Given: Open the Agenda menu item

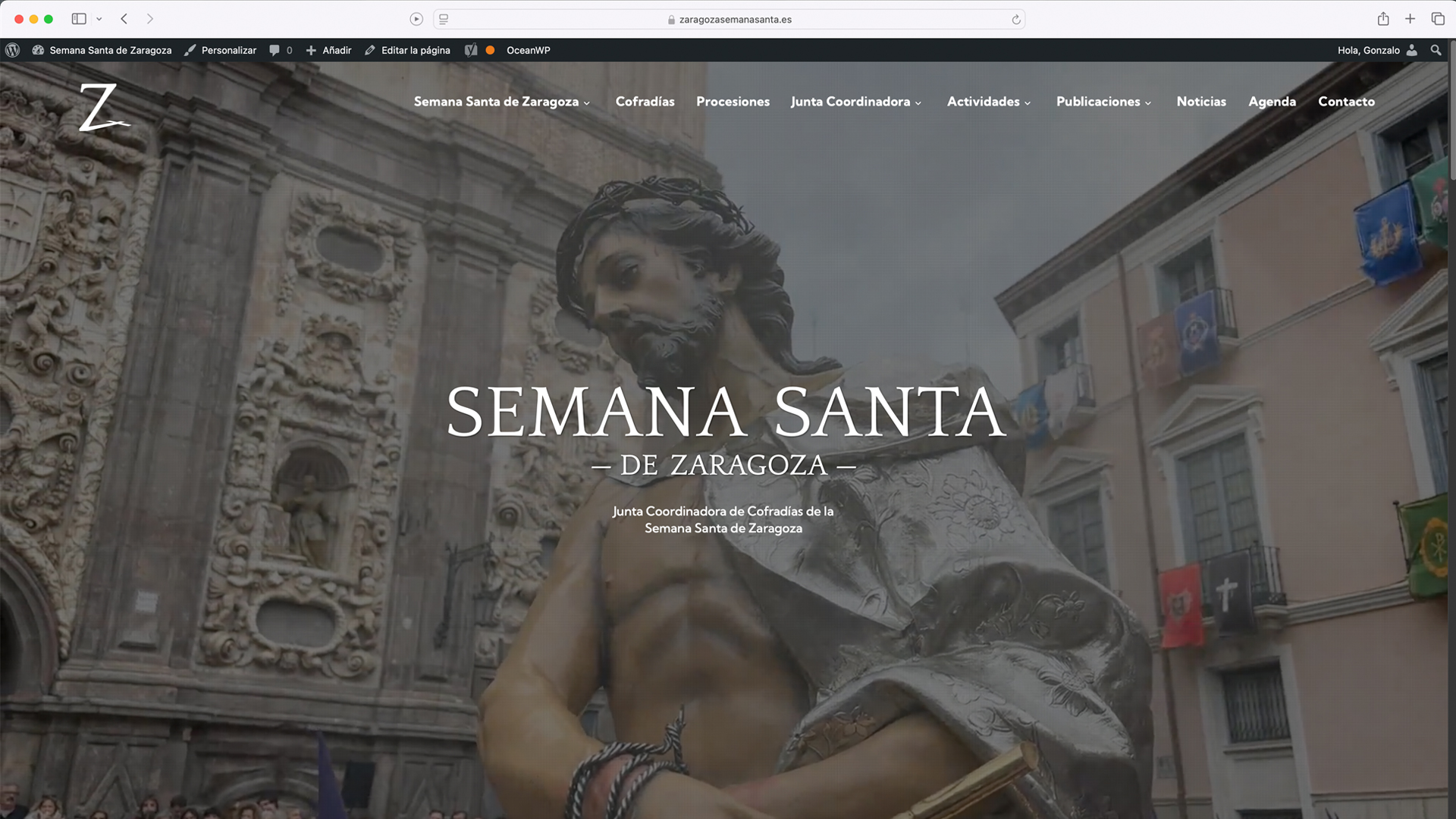Looking at the screenshot, I should point(1272,102).
